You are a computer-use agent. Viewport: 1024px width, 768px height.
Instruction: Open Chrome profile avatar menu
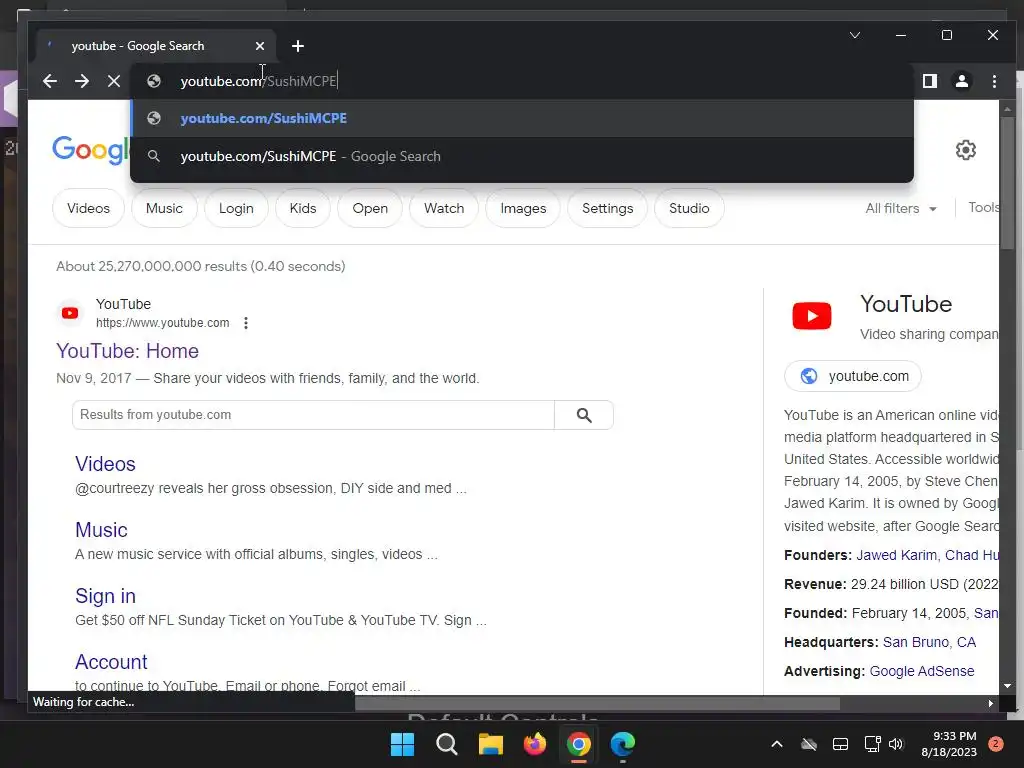[962, 81]
